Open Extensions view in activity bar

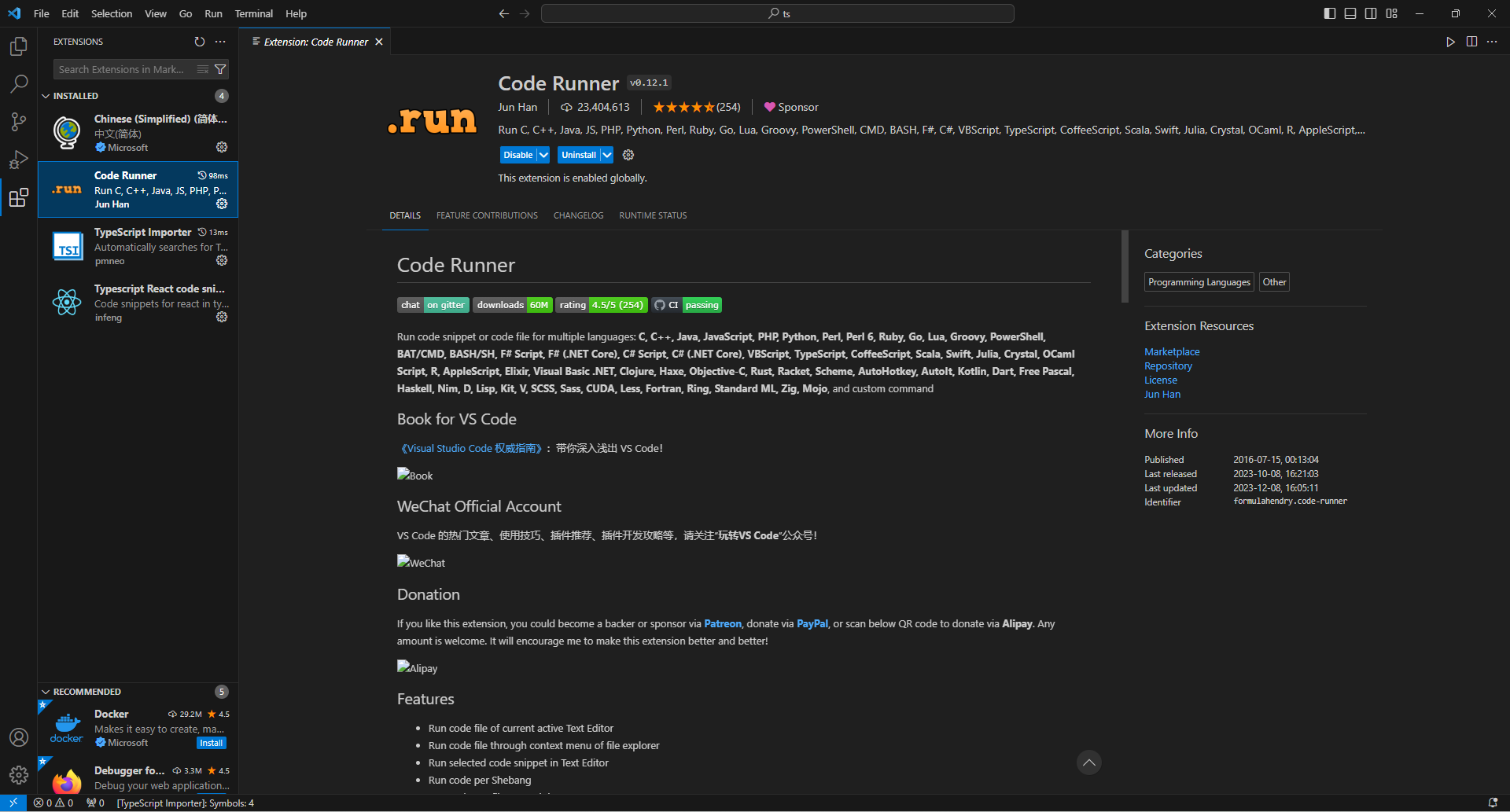(x=19, y=197)
